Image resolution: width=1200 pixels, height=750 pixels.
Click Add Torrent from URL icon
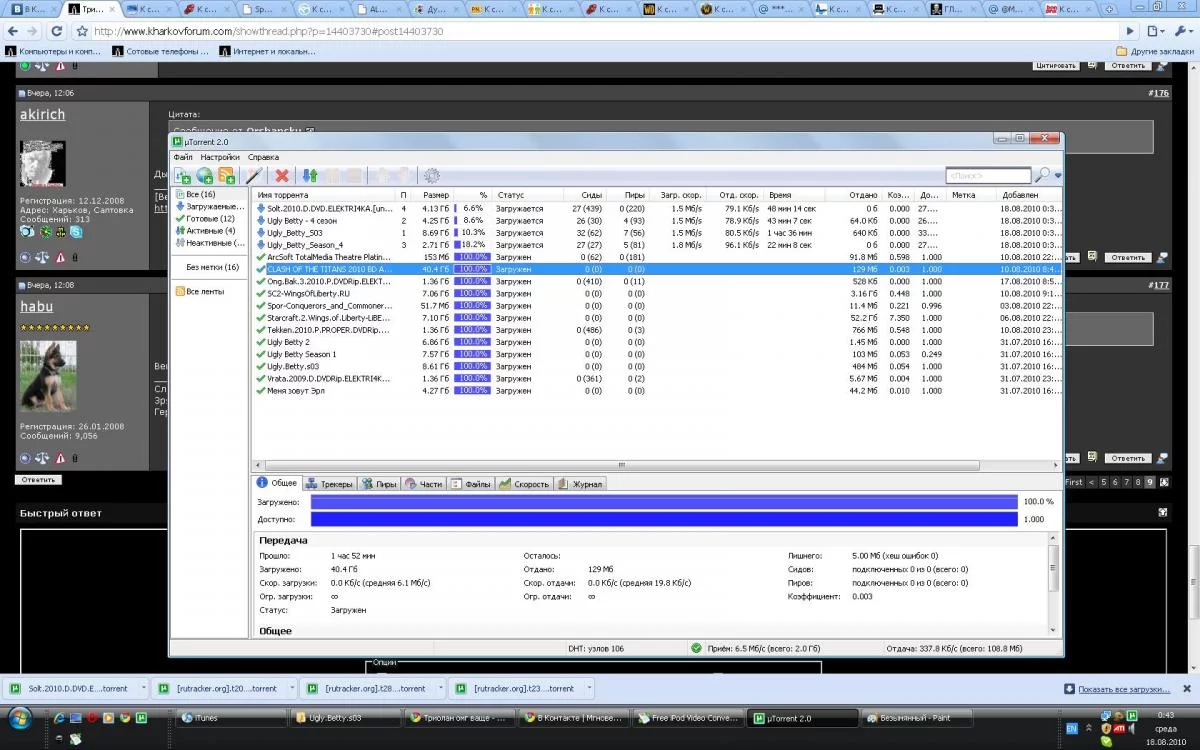(x=204, y=176)
